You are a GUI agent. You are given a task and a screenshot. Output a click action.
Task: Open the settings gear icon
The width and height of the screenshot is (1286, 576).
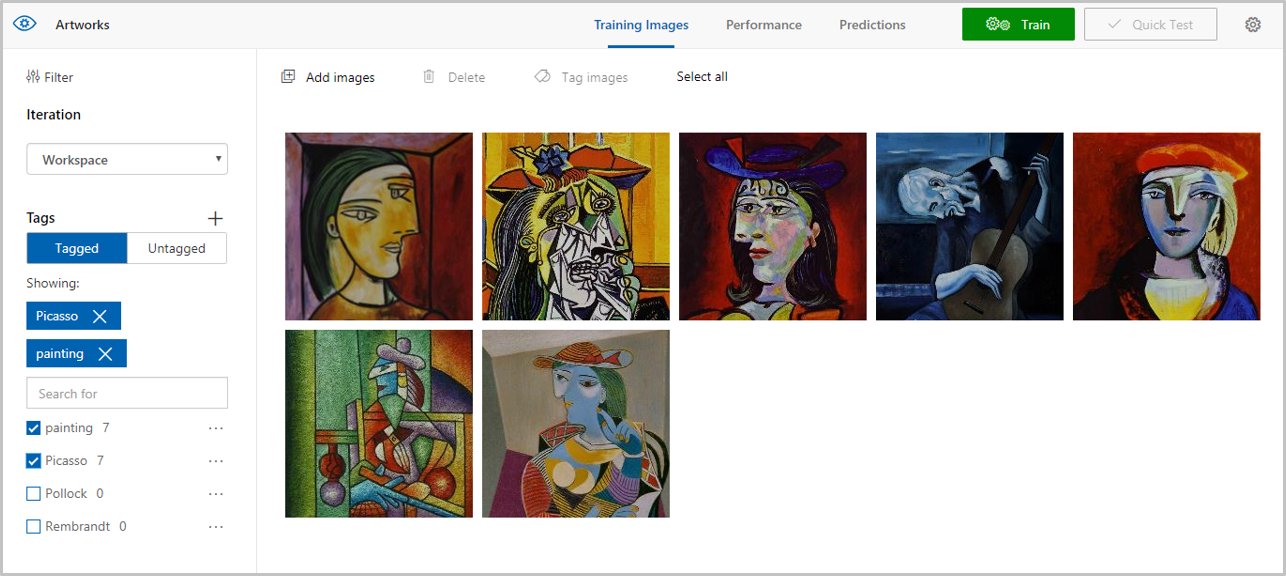click(x=1253, y=25)
